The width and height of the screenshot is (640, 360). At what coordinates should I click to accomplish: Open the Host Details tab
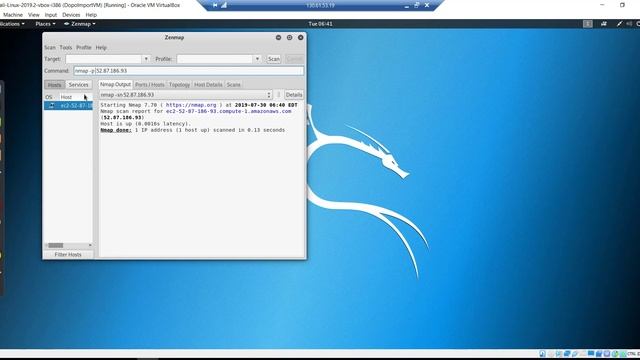click(208, 84)
